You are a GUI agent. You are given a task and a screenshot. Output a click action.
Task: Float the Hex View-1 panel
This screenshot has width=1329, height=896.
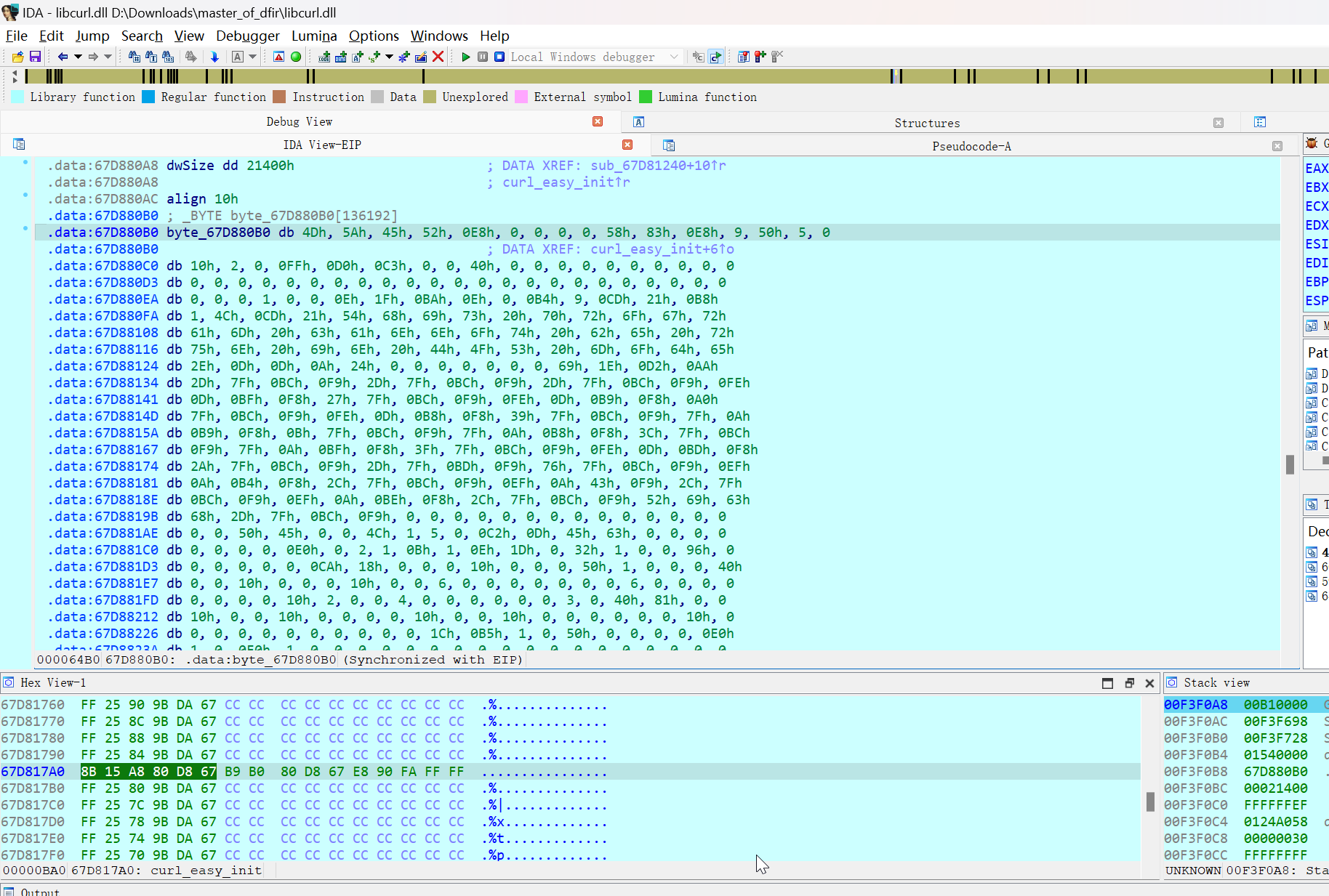1129,683
